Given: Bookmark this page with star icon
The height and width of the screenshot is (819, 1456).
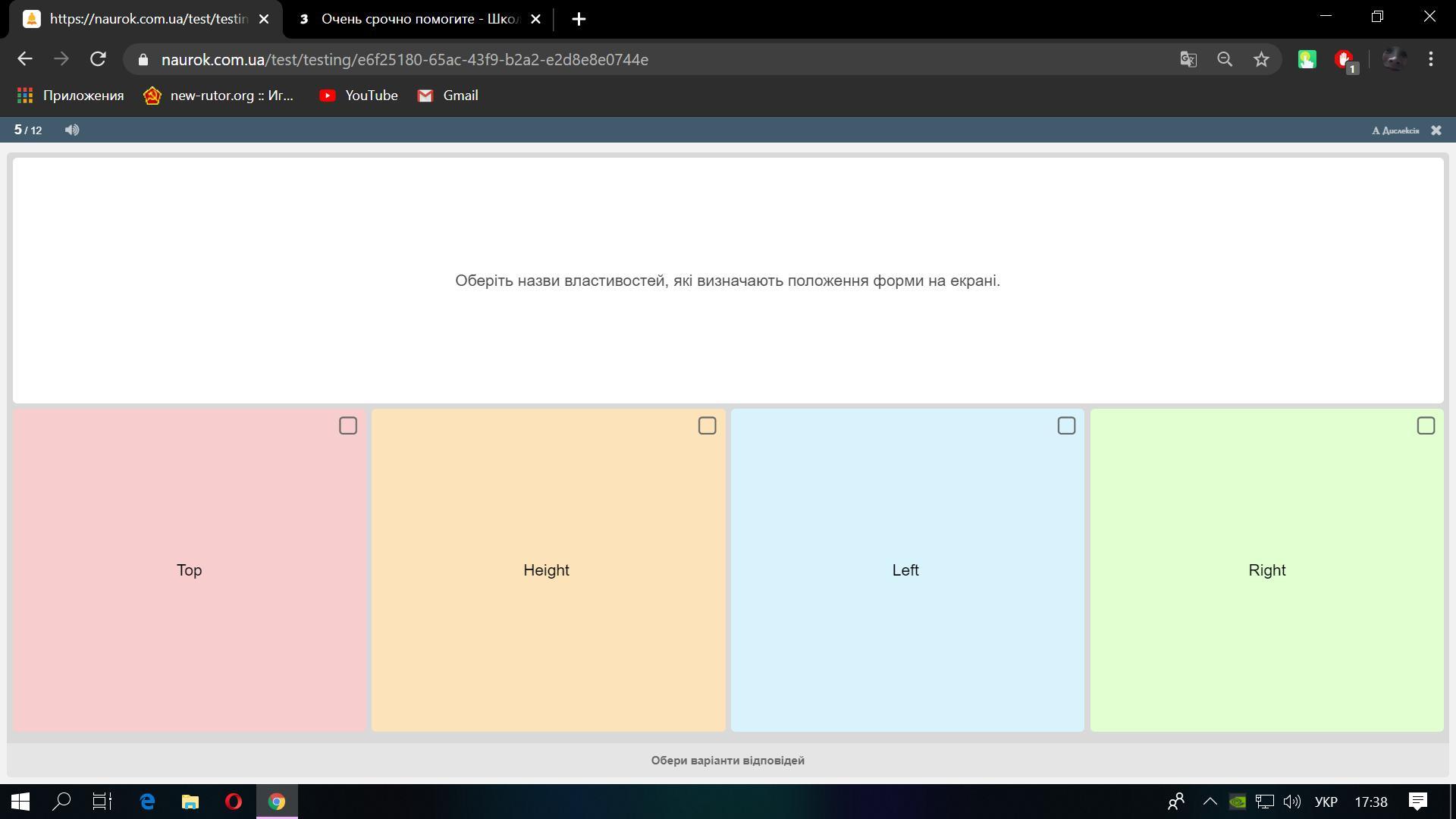Looking at the screenshot, I should pyautogui.click(x=1261, y=59).
